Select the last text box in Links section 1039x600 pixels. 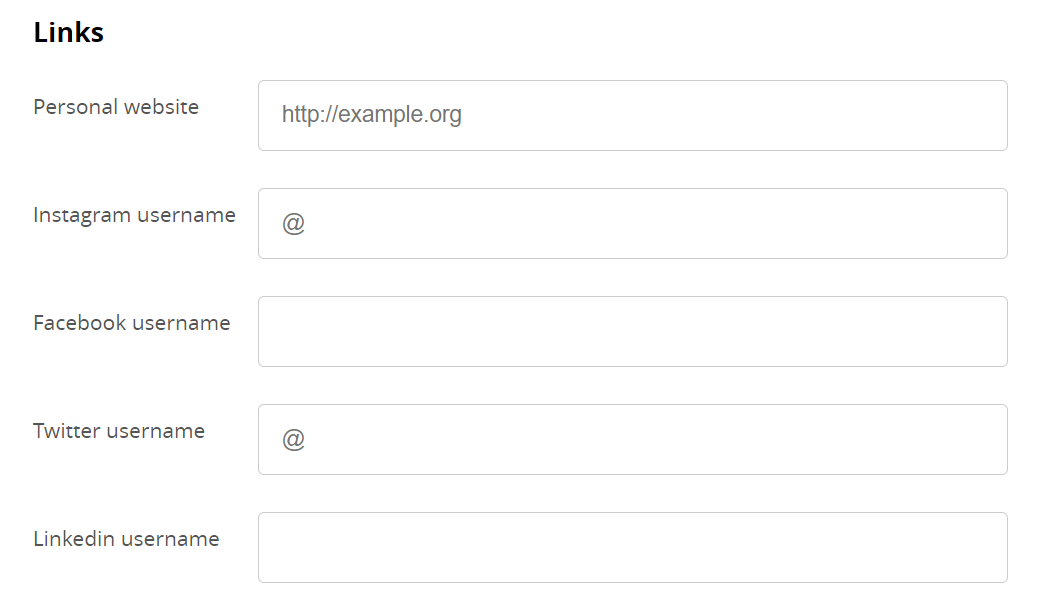632,547
